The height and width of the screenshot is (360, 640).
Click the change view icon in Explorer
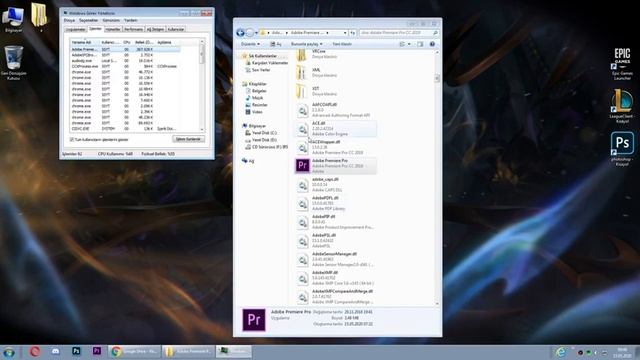pos(402,44)
